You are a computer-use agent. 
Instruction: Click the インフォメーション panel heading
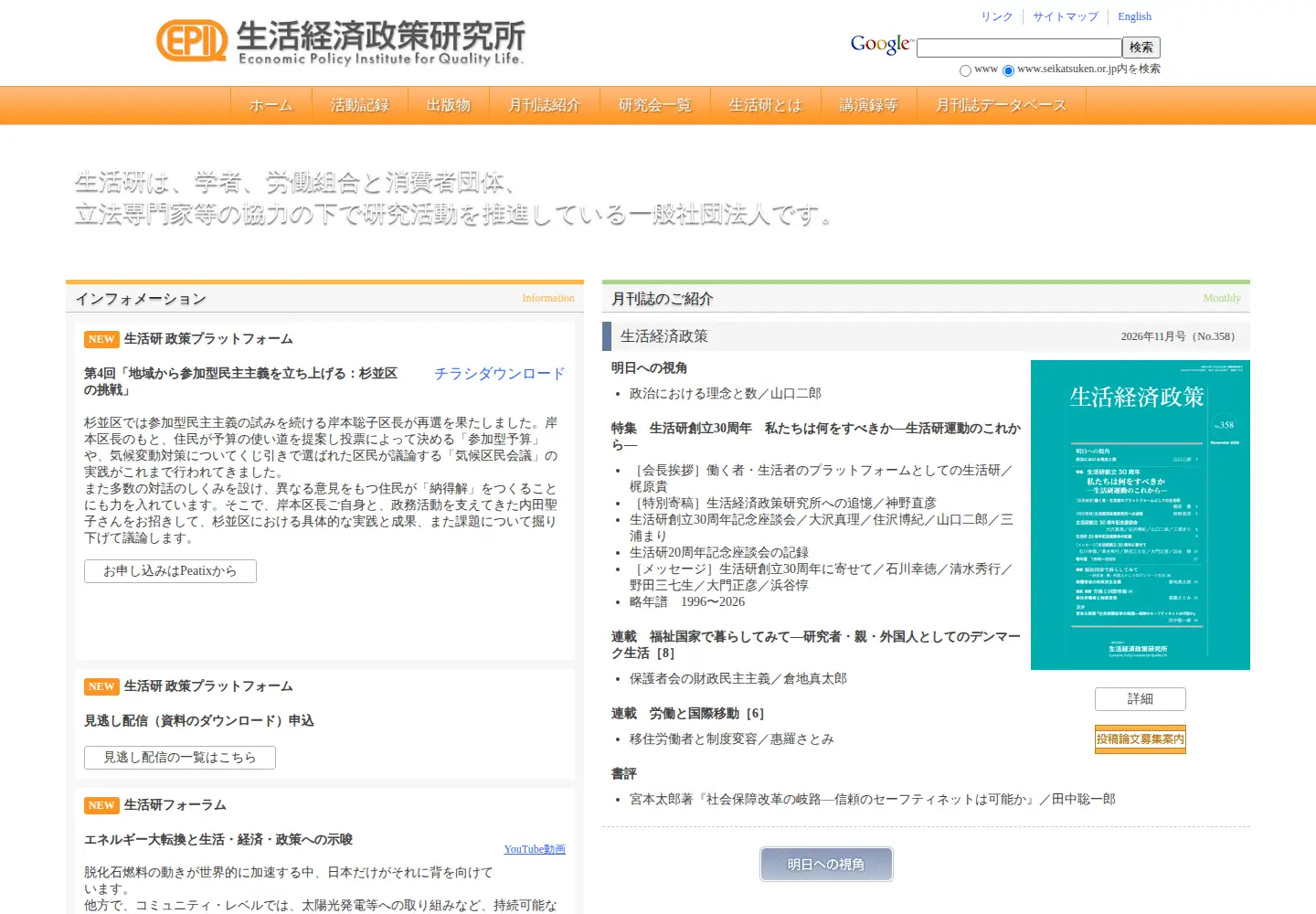coord(141,299)
